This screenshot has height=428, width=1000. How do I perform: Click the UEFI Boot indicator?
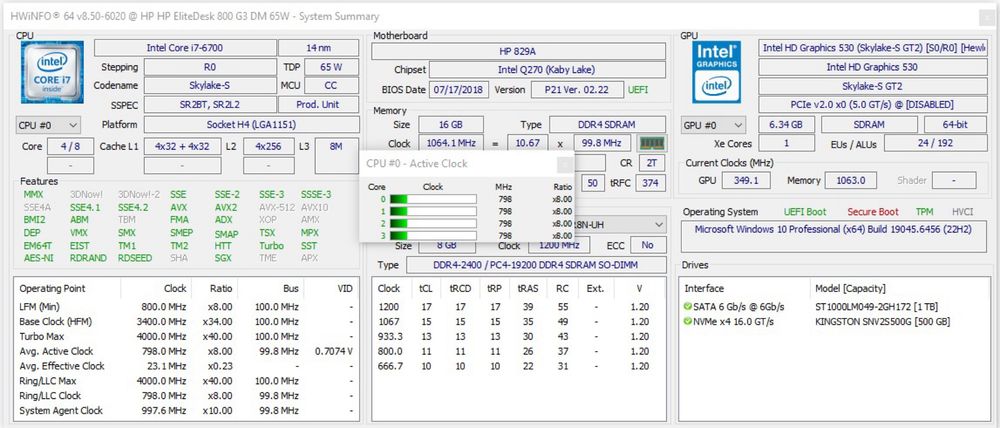[805, 212]
